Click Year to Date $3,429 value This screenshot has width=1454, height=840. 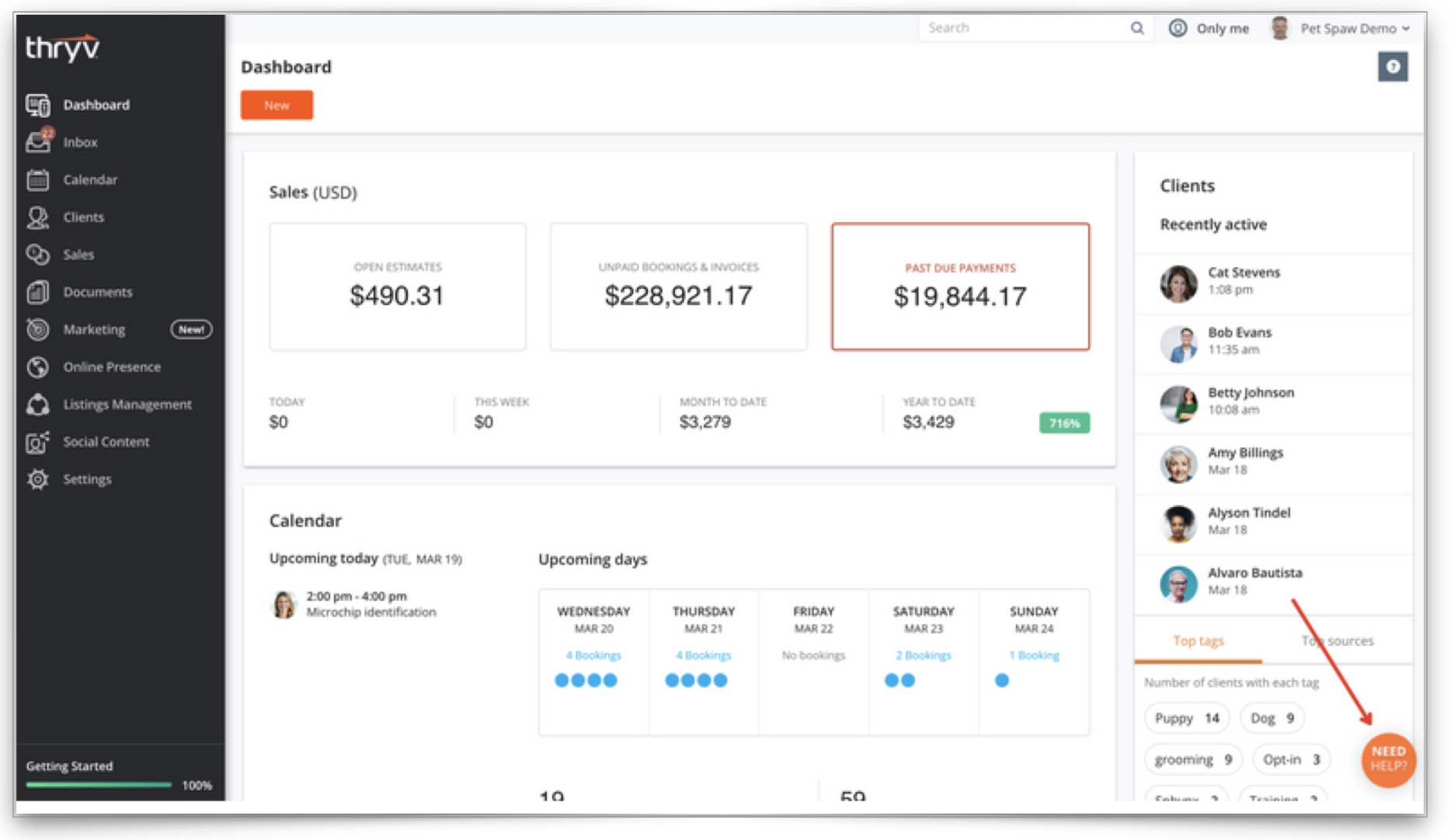928,422
